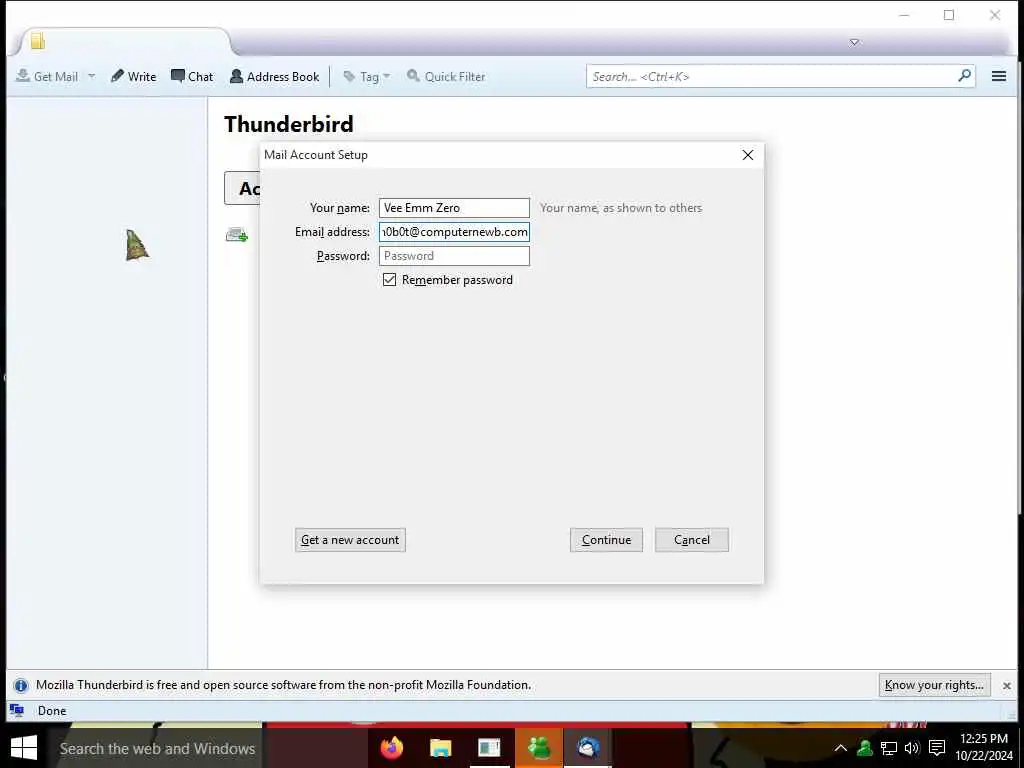Switch to Thunderbird taskbar icon
This screenshot has height=768, width=1024.
pos(588,748)
